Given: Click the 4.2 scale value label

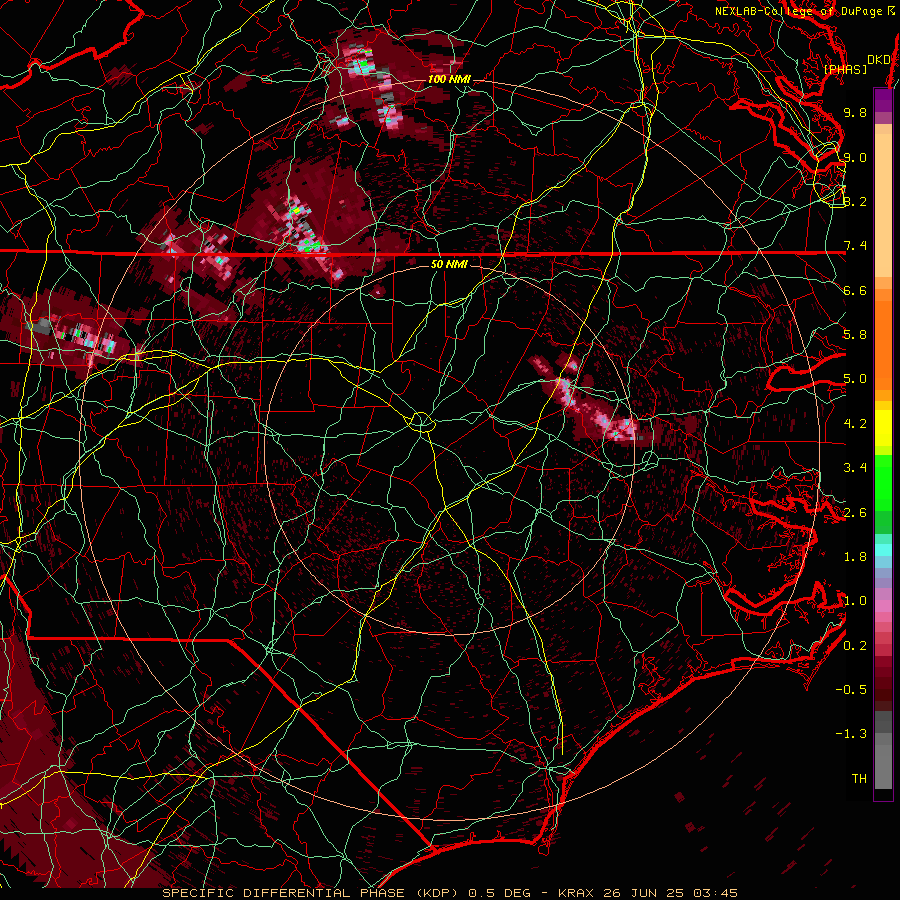Looking at the screenshot, I should [855, 424].
